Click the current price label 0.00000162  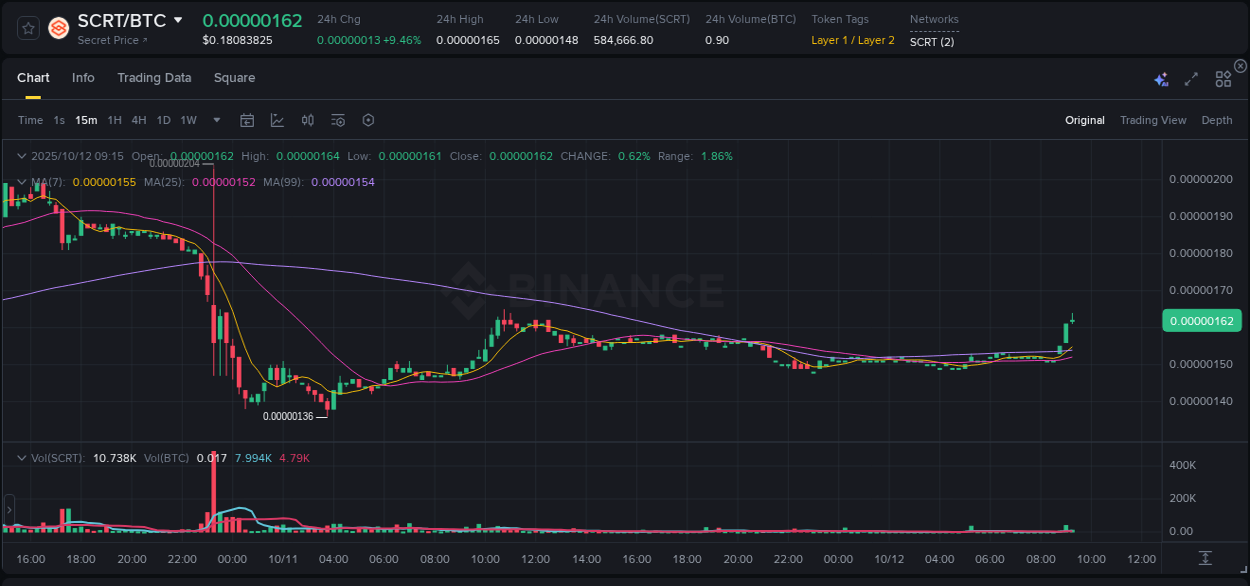pos(1201,320)
